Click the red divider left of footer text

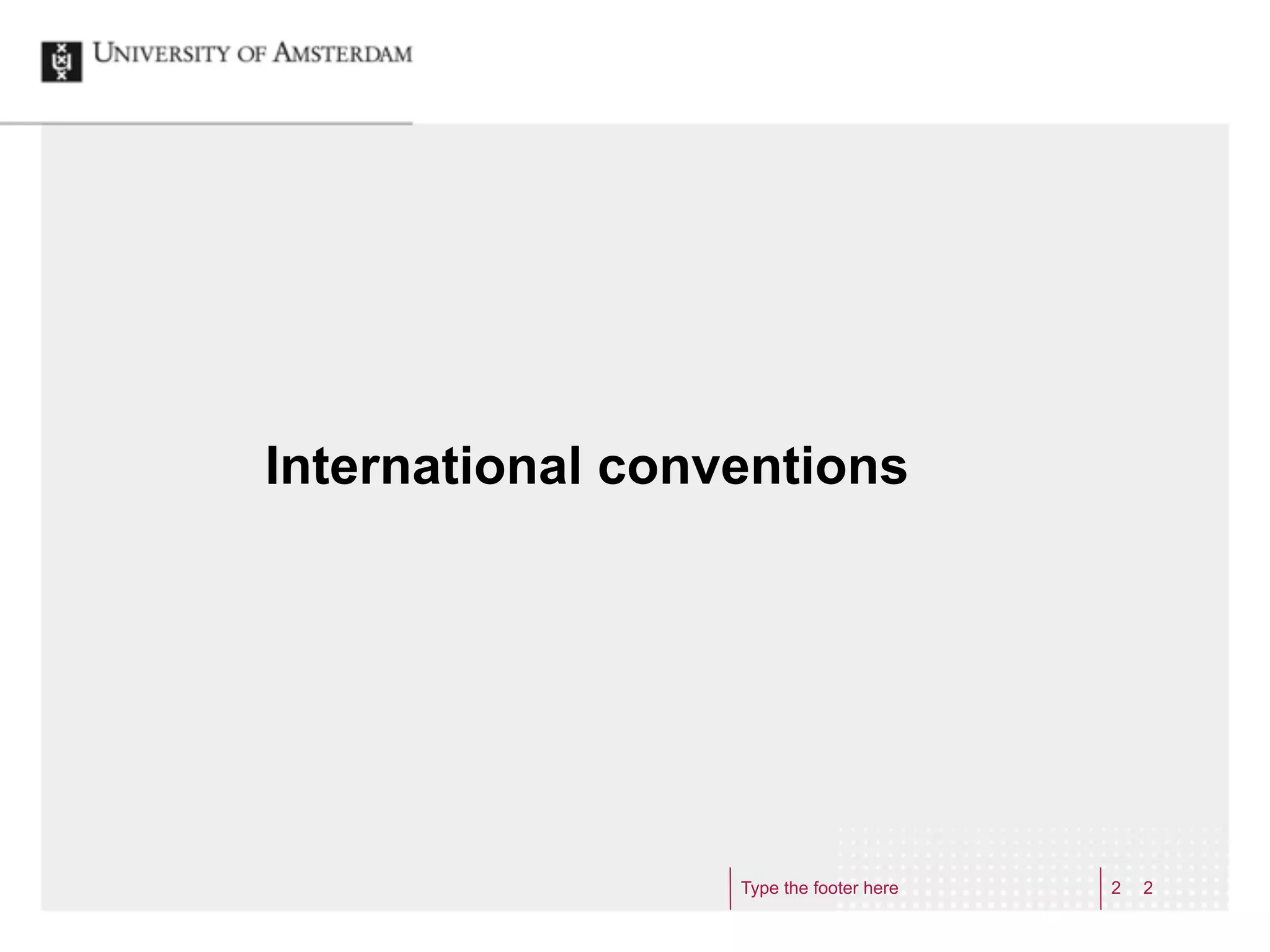730,888
